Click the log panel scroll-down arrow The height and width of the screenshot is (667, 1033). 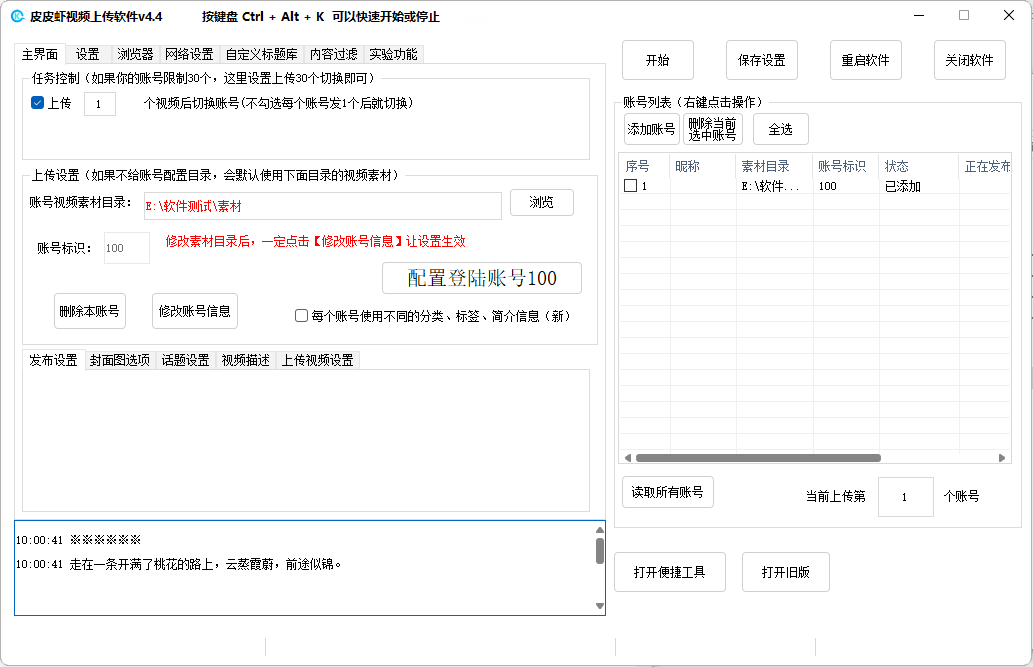point(600,606)
